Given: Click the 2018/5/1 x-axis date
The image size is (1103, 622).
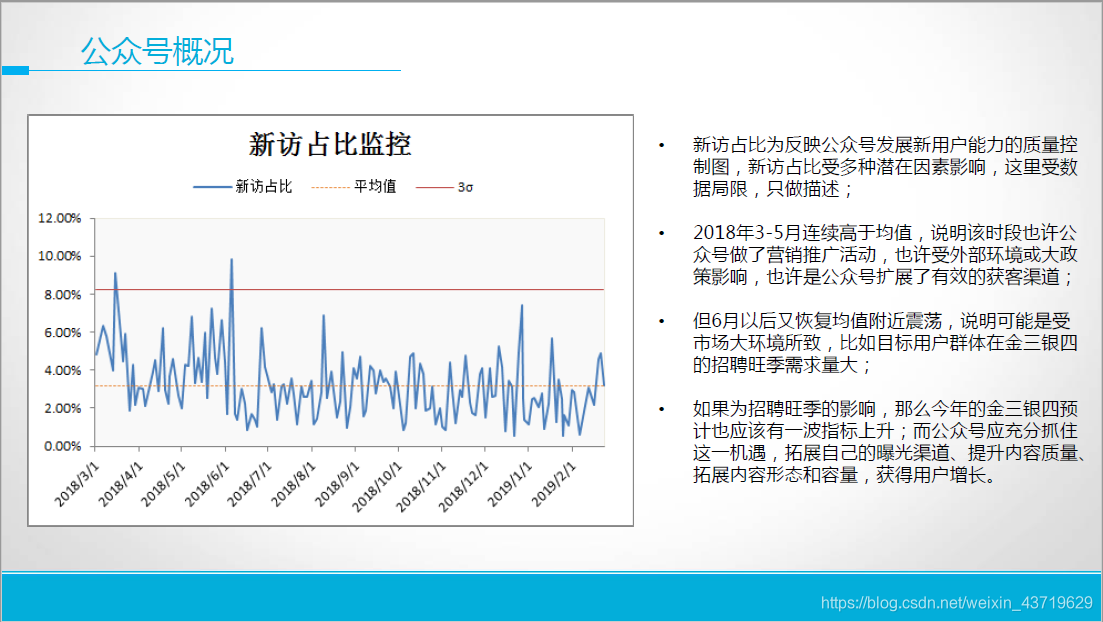Looking at the screenshot, I should click(x=162, y=484).
